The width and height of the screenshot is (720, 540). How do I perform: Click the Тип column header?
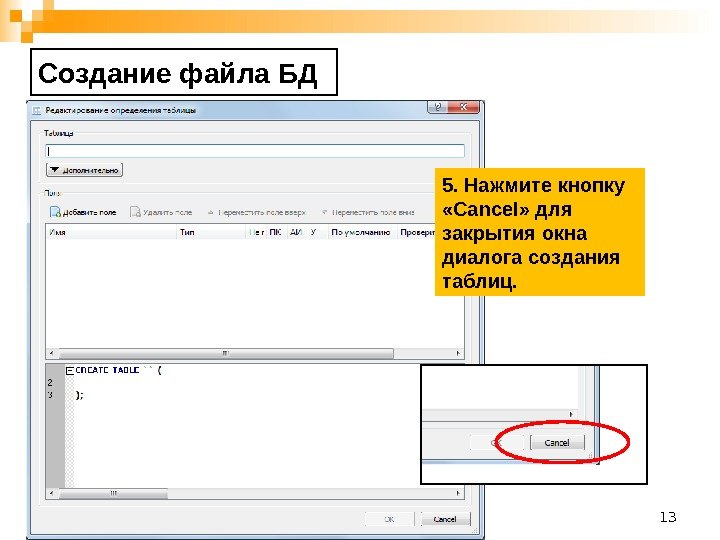tap(211, 232)
